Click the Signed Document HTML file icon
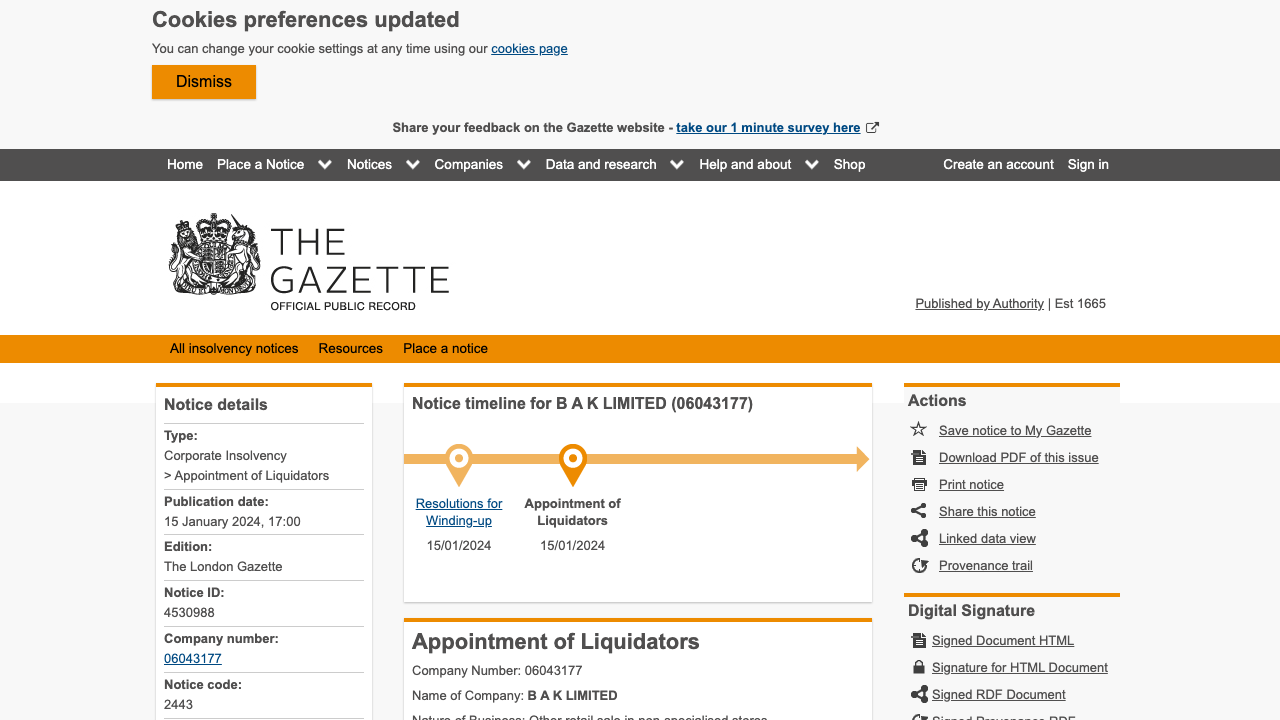This screenshot has height=720, width=1280. [x=919, y=640]
